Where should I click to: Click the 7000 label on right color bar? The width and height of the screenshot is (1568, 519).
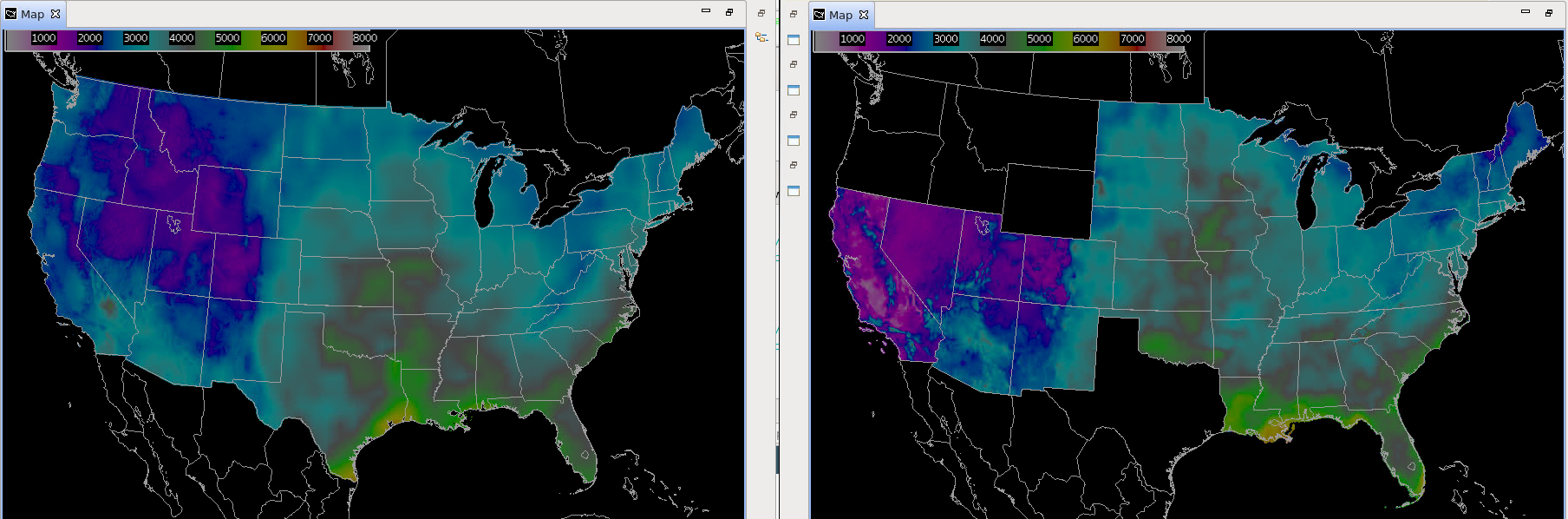(x=1133, y=39)
